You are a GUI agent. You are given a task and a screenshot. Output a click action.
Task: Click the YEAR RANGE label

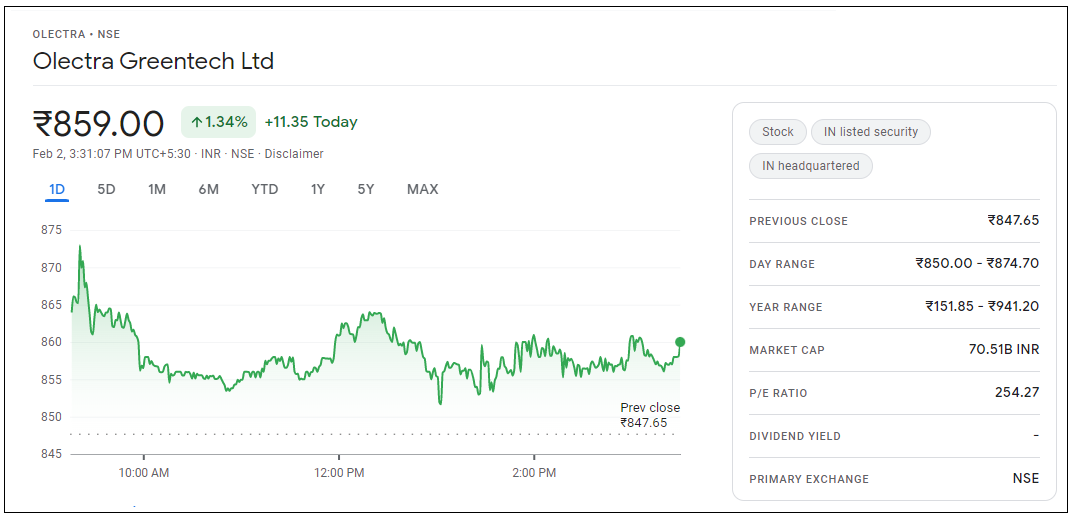click(x=786, y=307)
